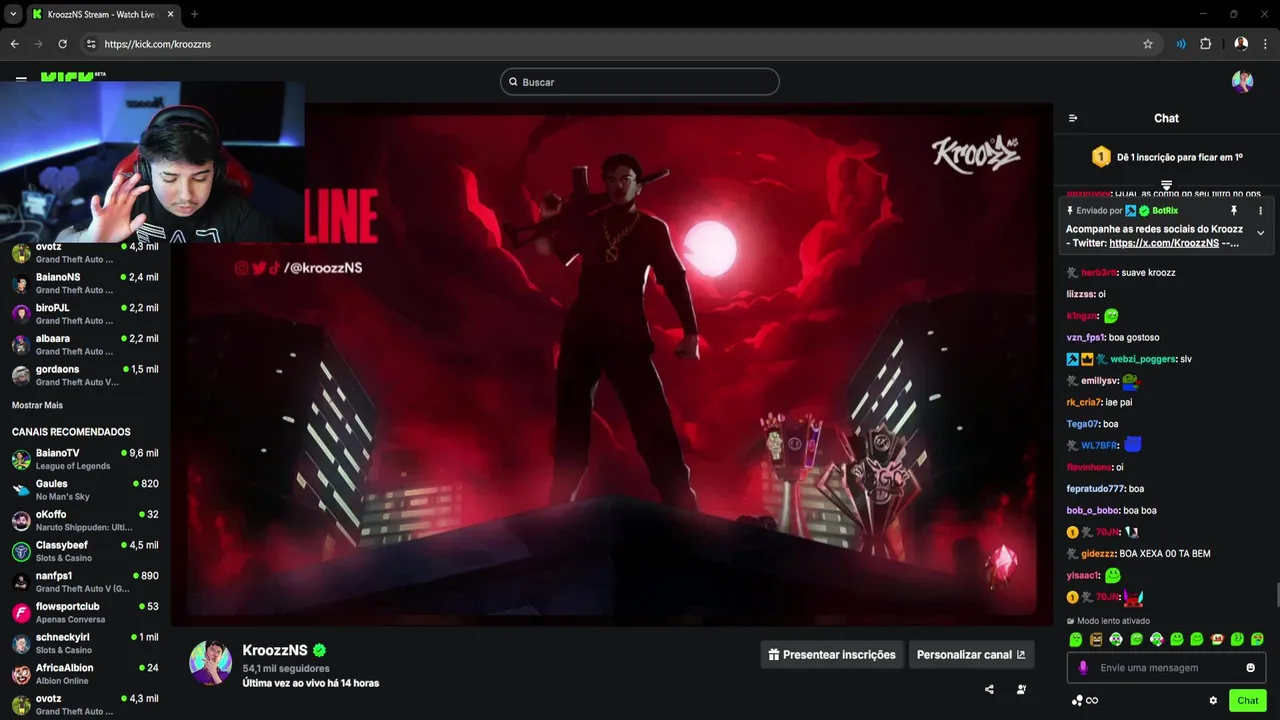Image resolution: width=1280 pixels, height=720 pixels.
Task: Go back with browser back arrow
Action: click(14, 44)
